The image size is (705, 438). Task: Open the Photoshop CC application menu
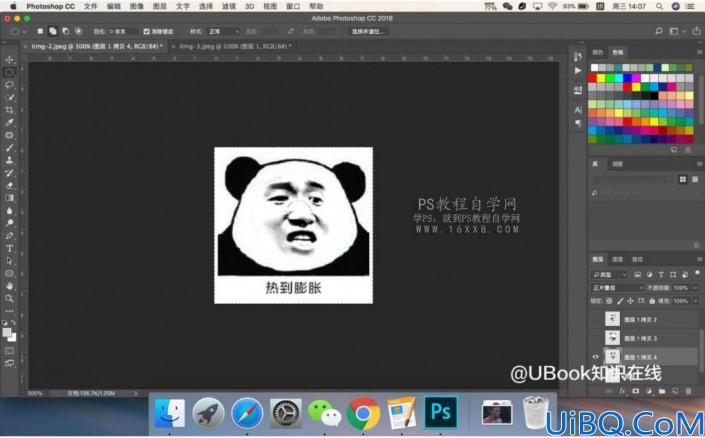51,6
